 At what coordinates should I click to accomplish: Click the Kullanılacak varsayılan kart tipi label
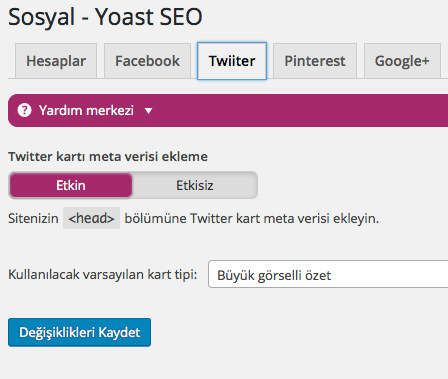[x=103, y=275]
